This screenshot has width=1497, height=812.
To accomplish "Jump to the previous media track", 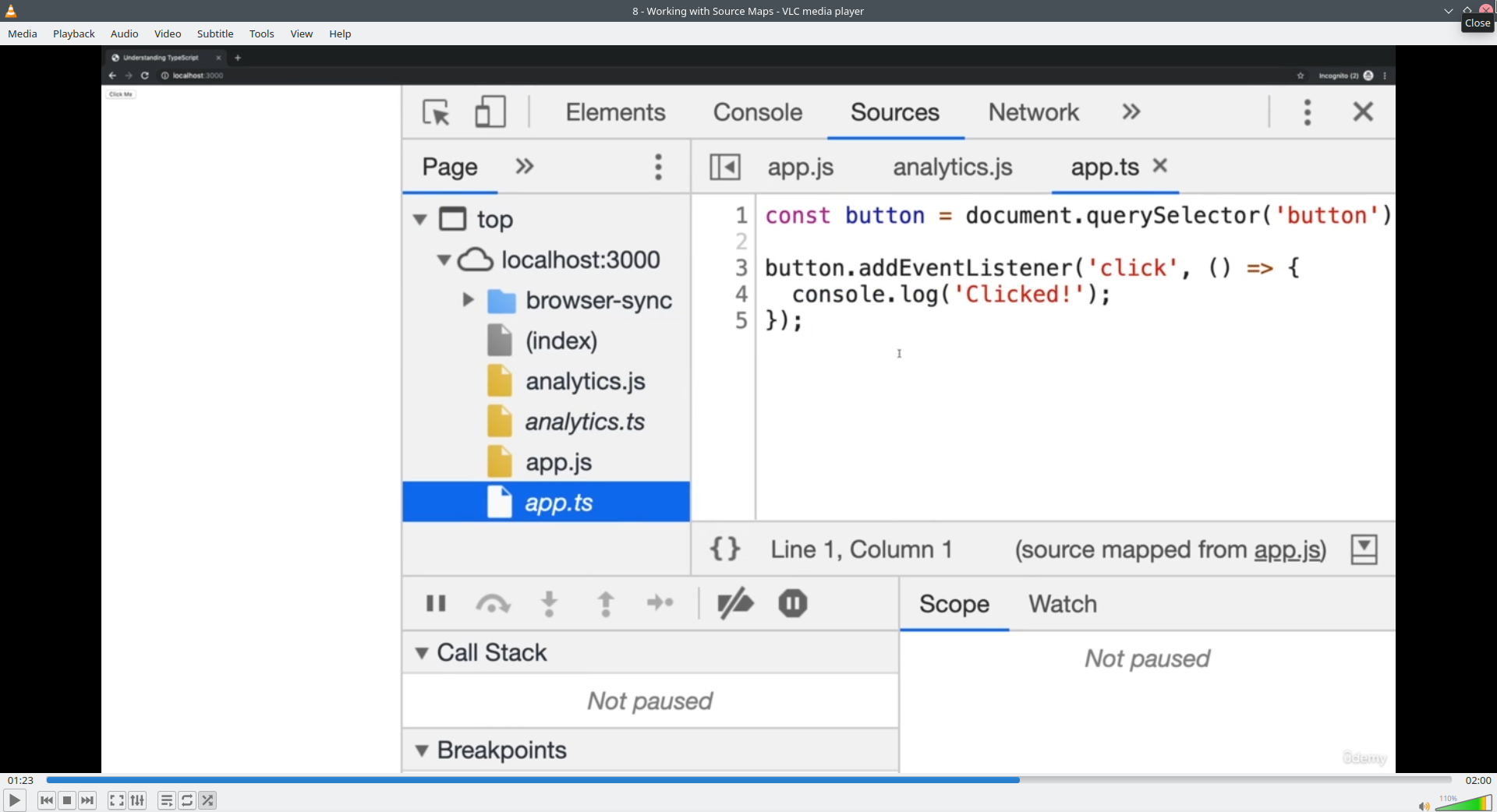I will 47,800.
